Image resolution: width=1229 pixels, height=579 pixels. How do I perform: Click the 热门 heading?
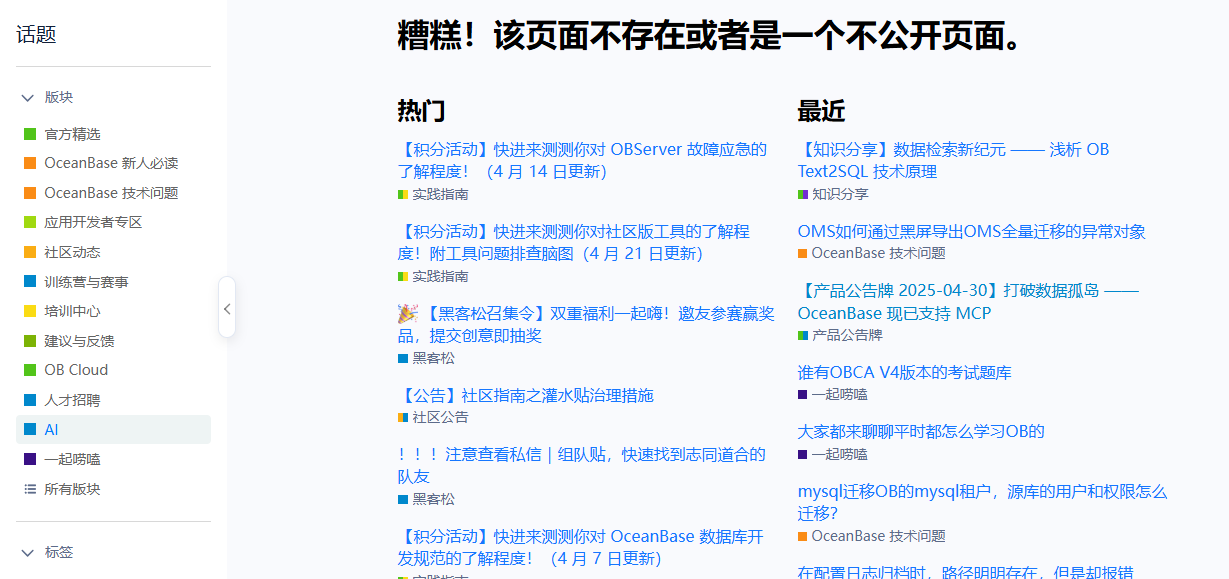click(x=421, y=110)
